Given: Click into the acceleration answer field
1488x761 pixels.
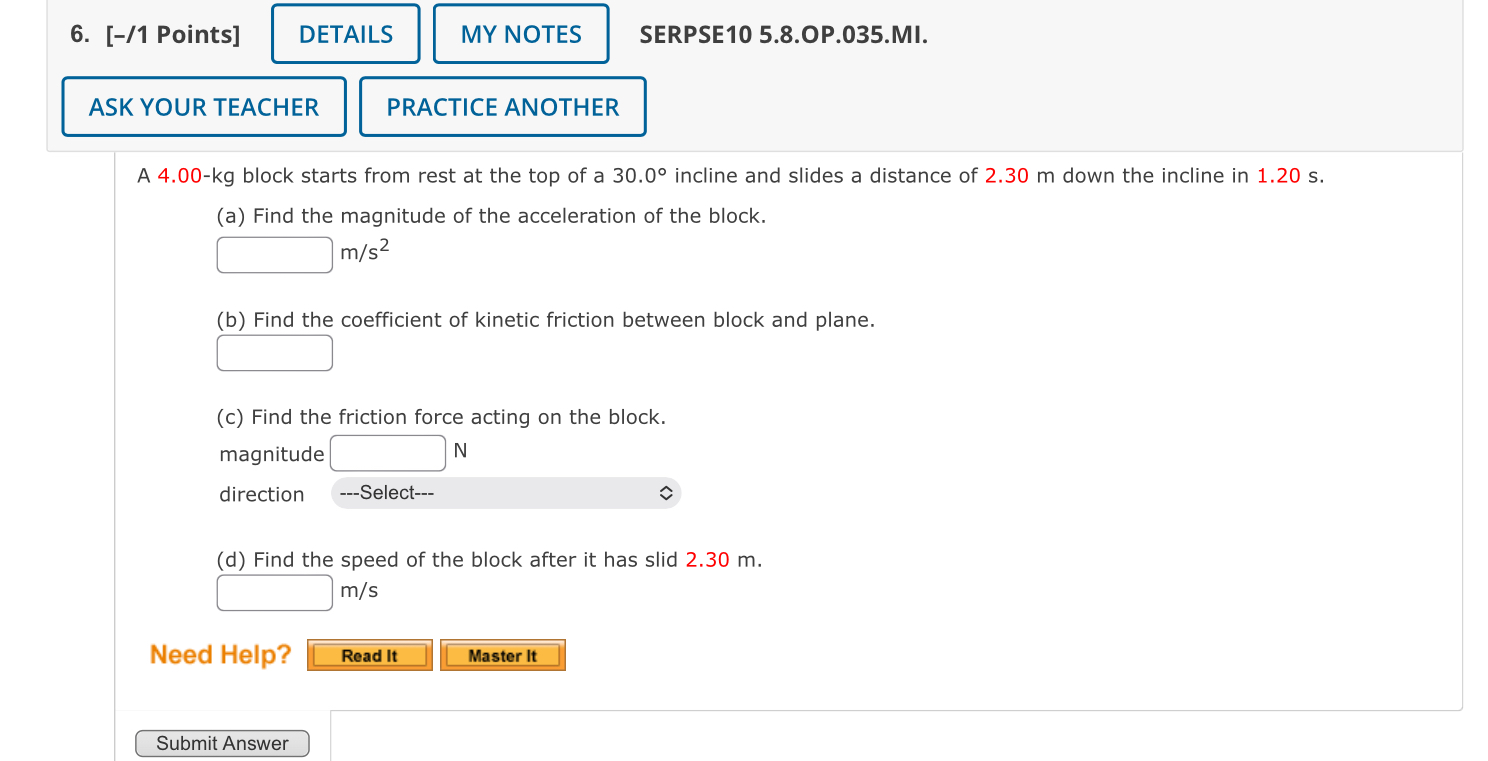Looking at the screenshot, I should [x=274, y=255].
